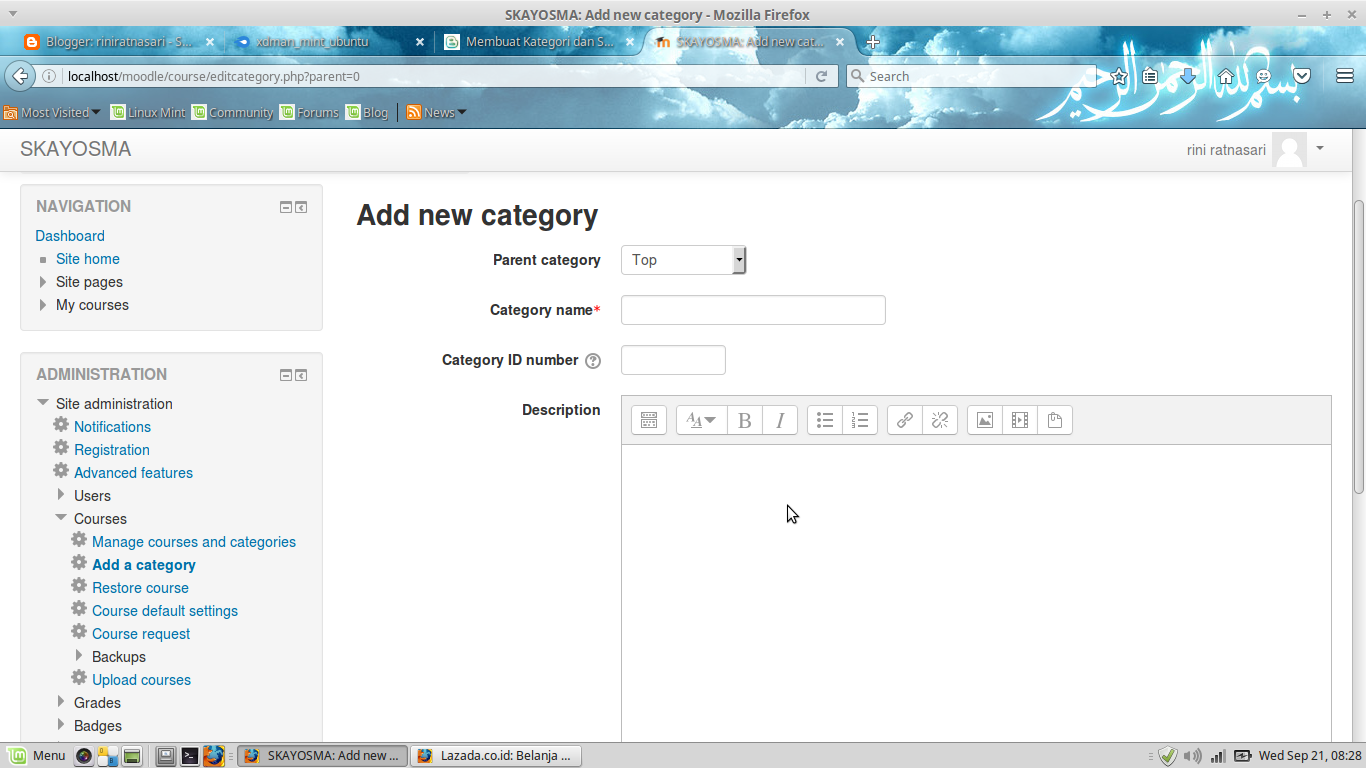Image resolution: width=1366 pixels, height=768 pixels.
Task: Open the Firefox Hello smiley icon
Action: 1264,76
